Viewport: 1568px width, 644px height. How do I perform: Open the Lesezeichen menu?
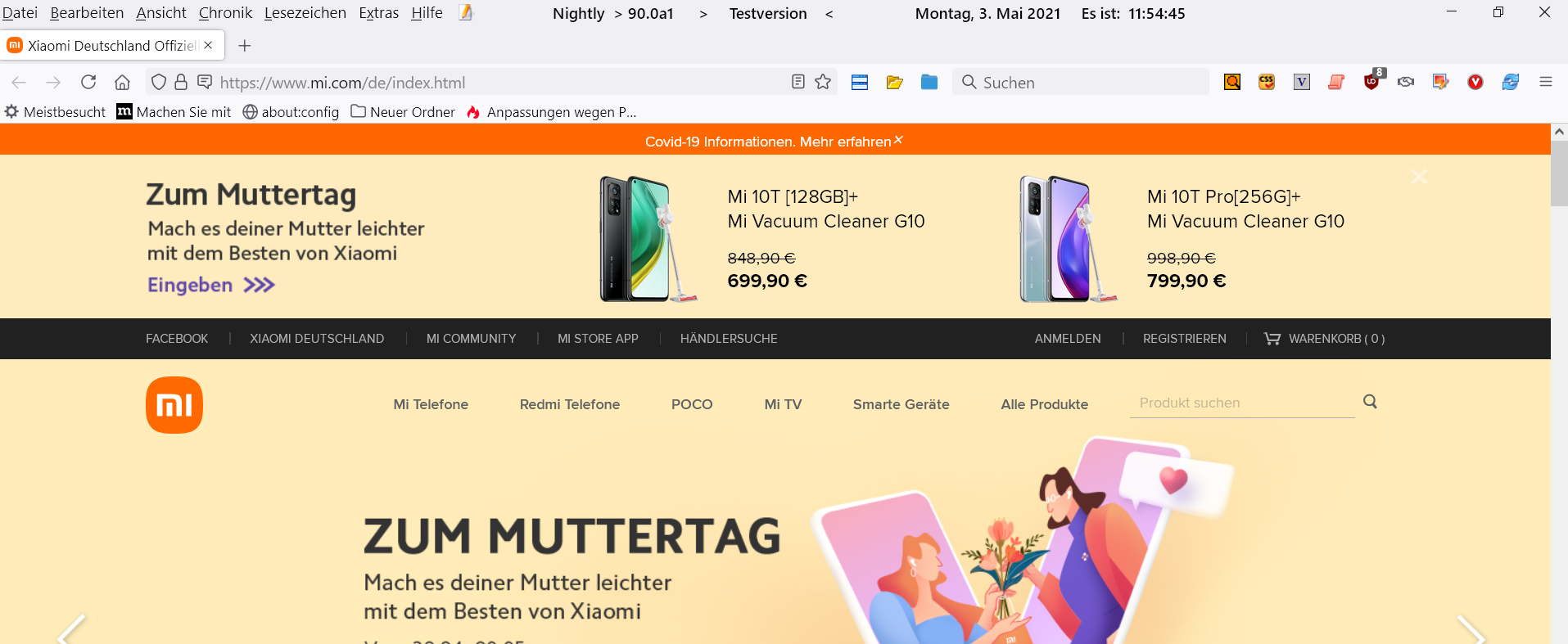click(305, 13)
